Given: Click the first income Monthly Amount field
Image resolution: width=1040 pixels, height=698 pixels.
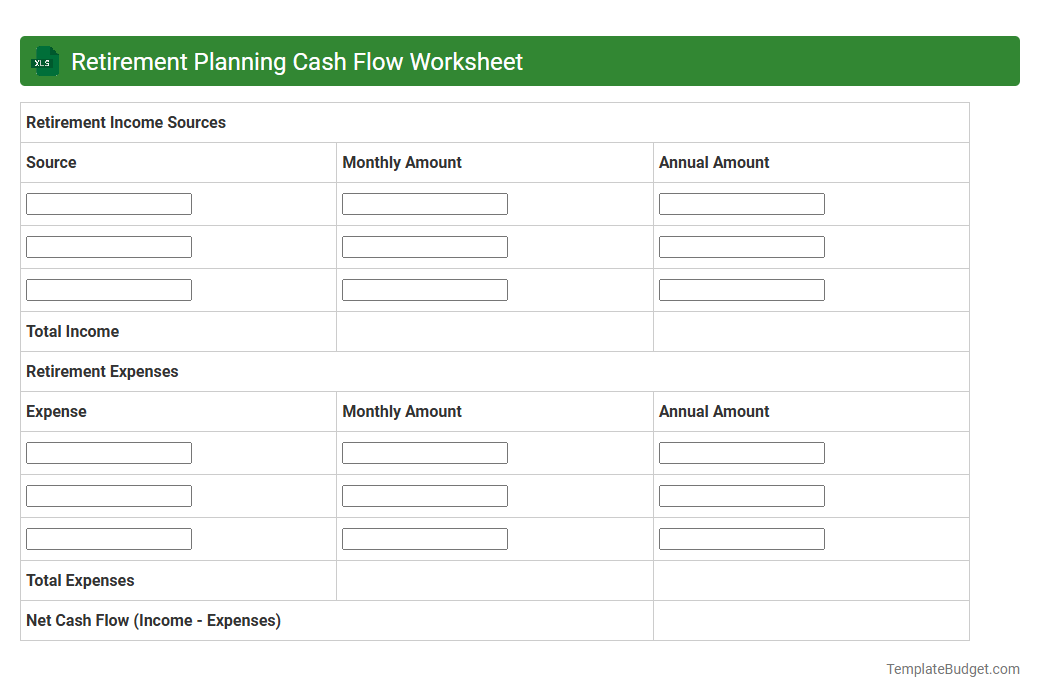Looking at the screenshot, I should coord(424,203).
